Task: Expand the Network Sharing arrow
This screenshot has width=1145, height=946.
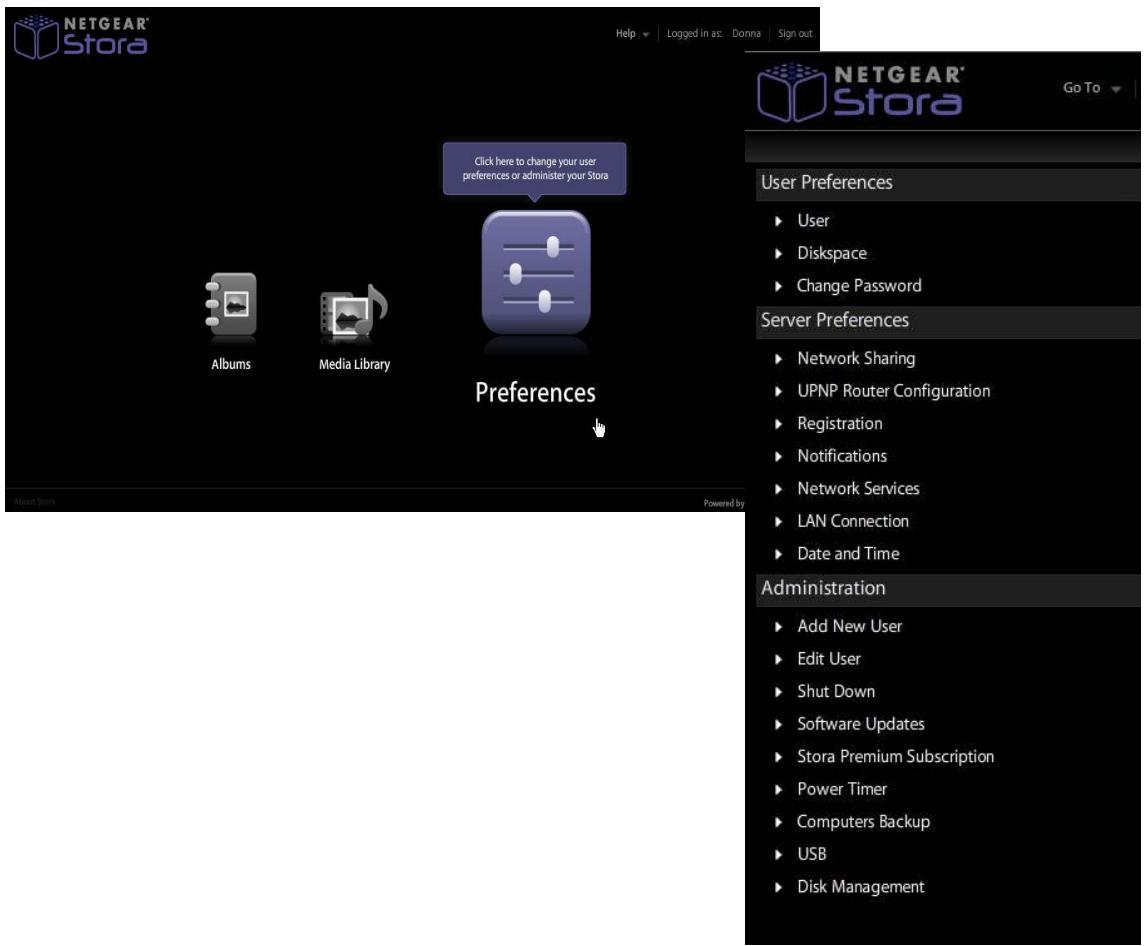Action: point(778,359)
